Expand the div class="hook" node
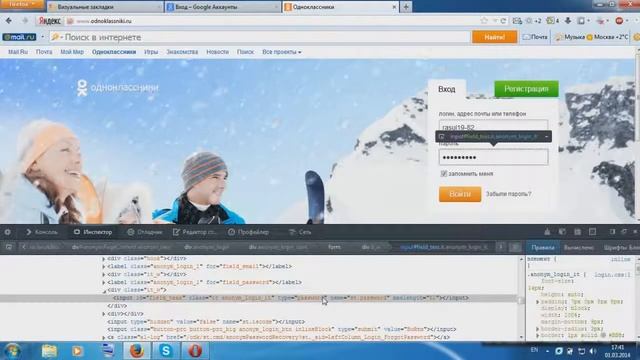The image size is (640, 360). [104, 259]
